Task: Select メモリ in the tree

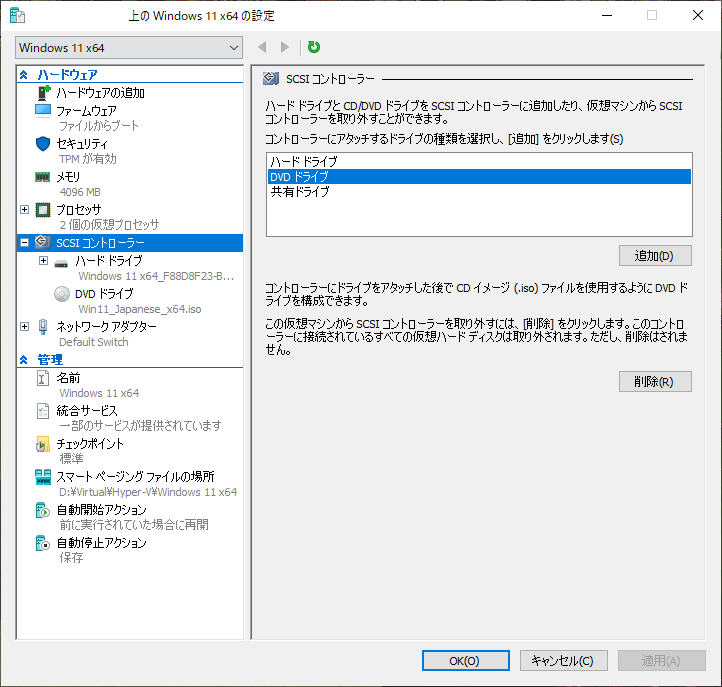Action: tap(68, 177)
